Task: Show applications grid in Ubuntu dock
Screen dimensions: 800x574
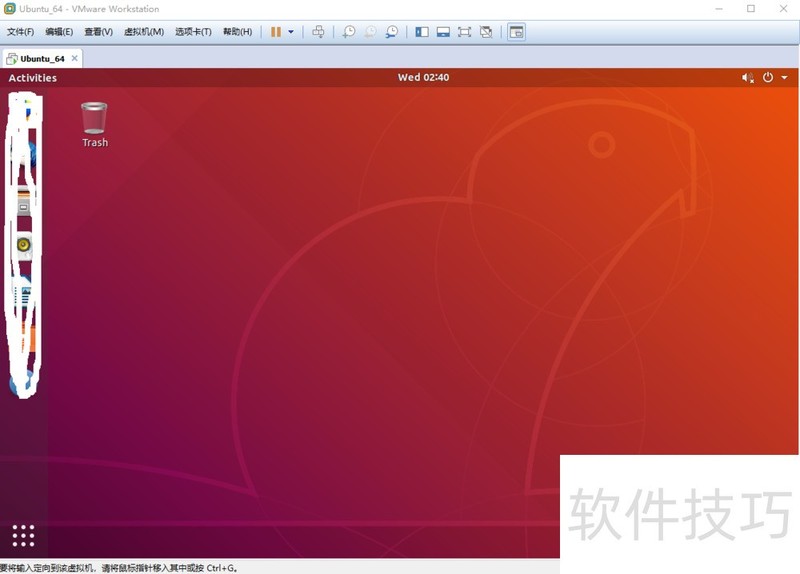Action: [23, 535]
